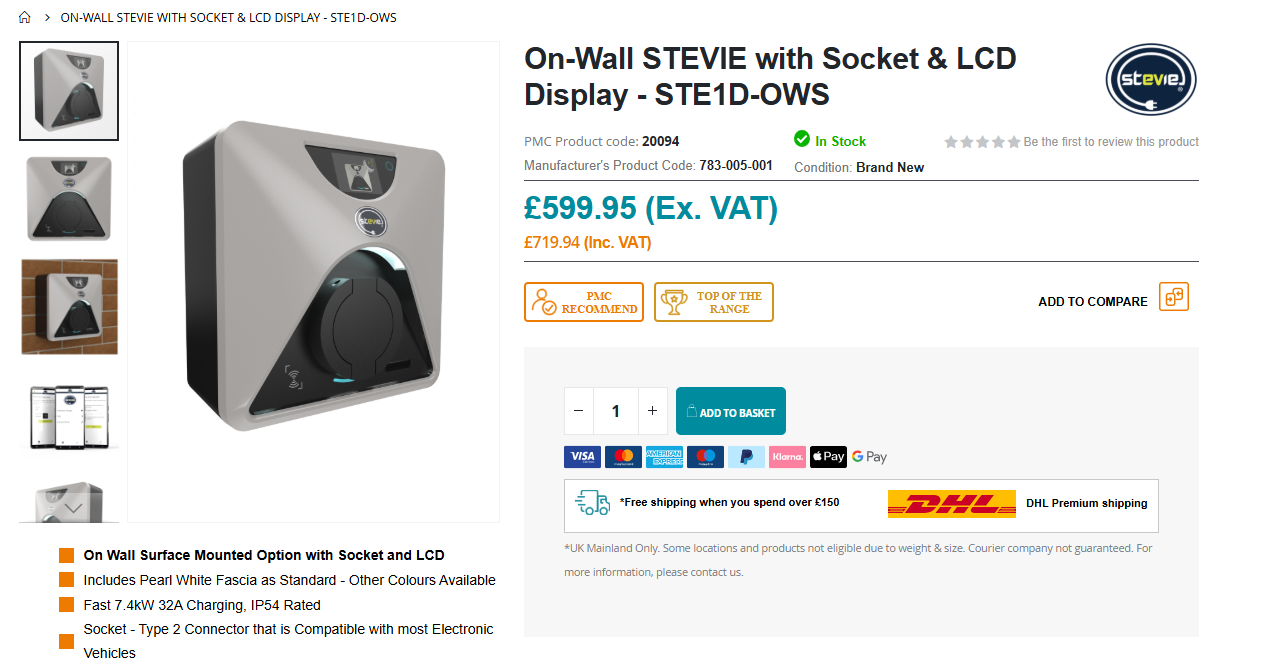Click the DHL shipping logo
The width and height of the screenshot is (1270, 659).
click(x=951, y=504)
